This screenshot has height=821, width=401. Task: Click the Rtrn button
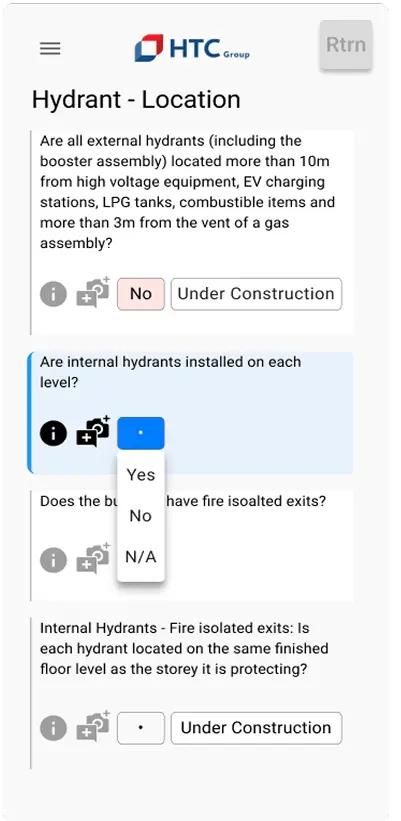346,45
